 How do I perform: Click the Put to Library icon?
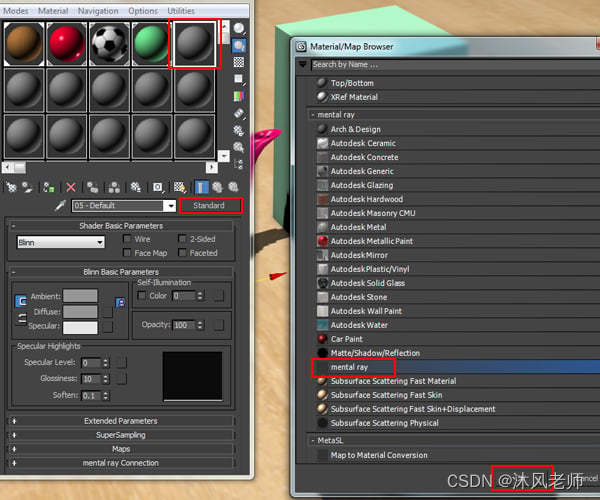[x=135, y=187]
